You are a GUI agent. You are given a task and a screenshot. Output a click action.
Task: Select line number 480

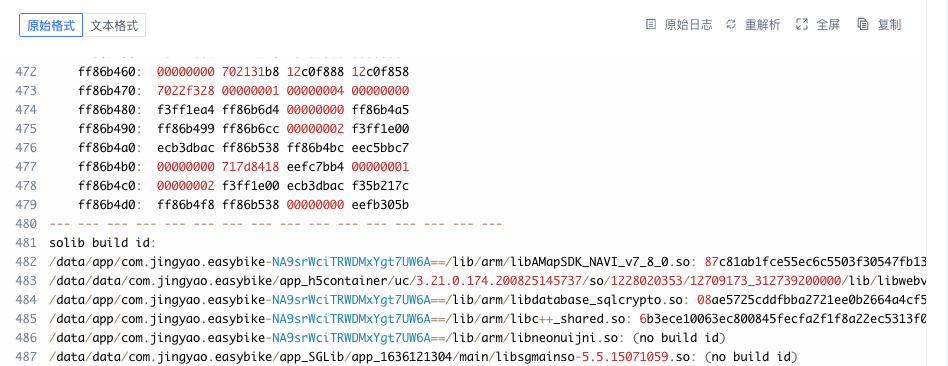(26, 224)
